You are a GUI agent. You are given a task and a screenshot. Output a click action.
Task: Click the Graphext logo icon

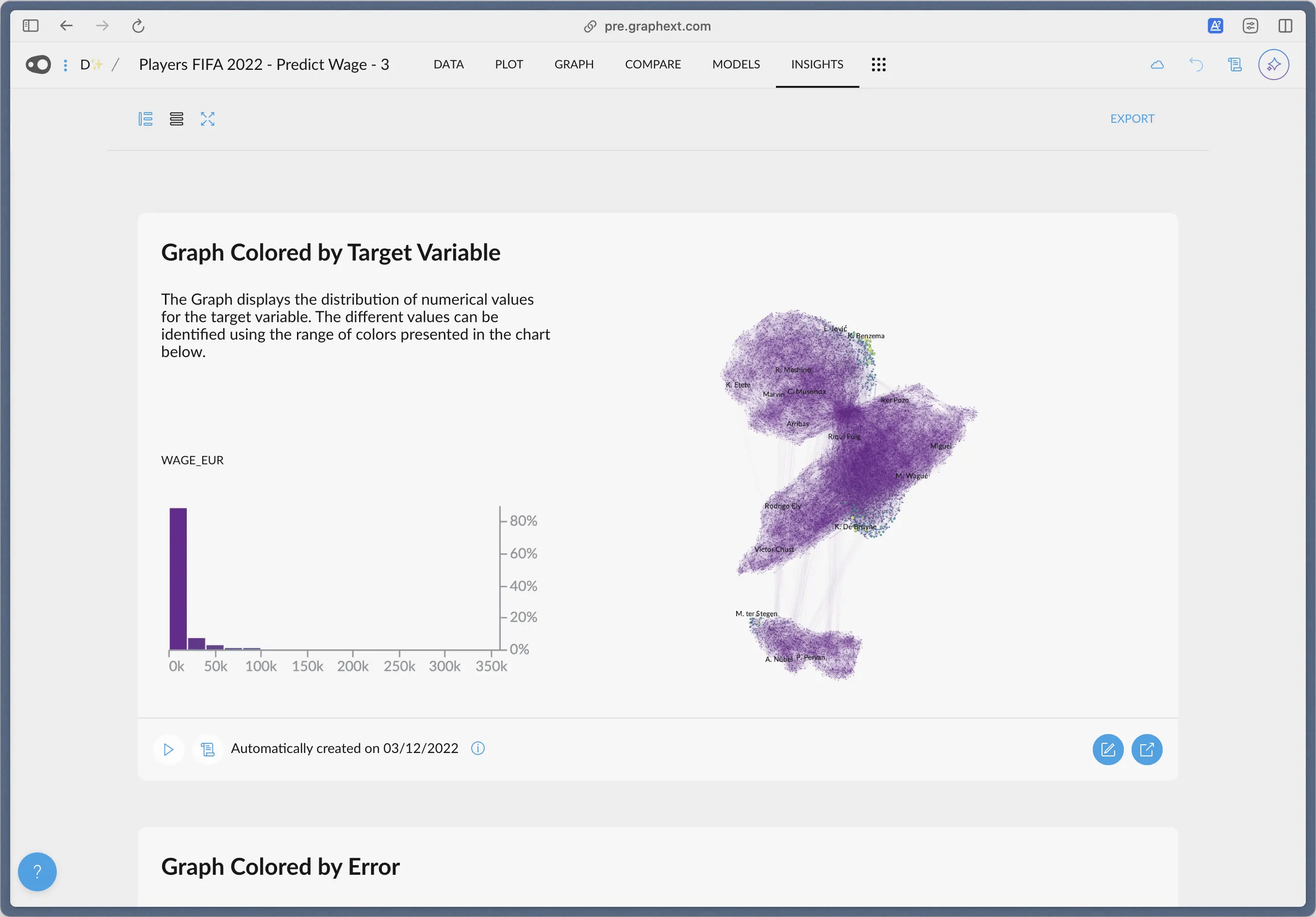click(x=38, y=64)
